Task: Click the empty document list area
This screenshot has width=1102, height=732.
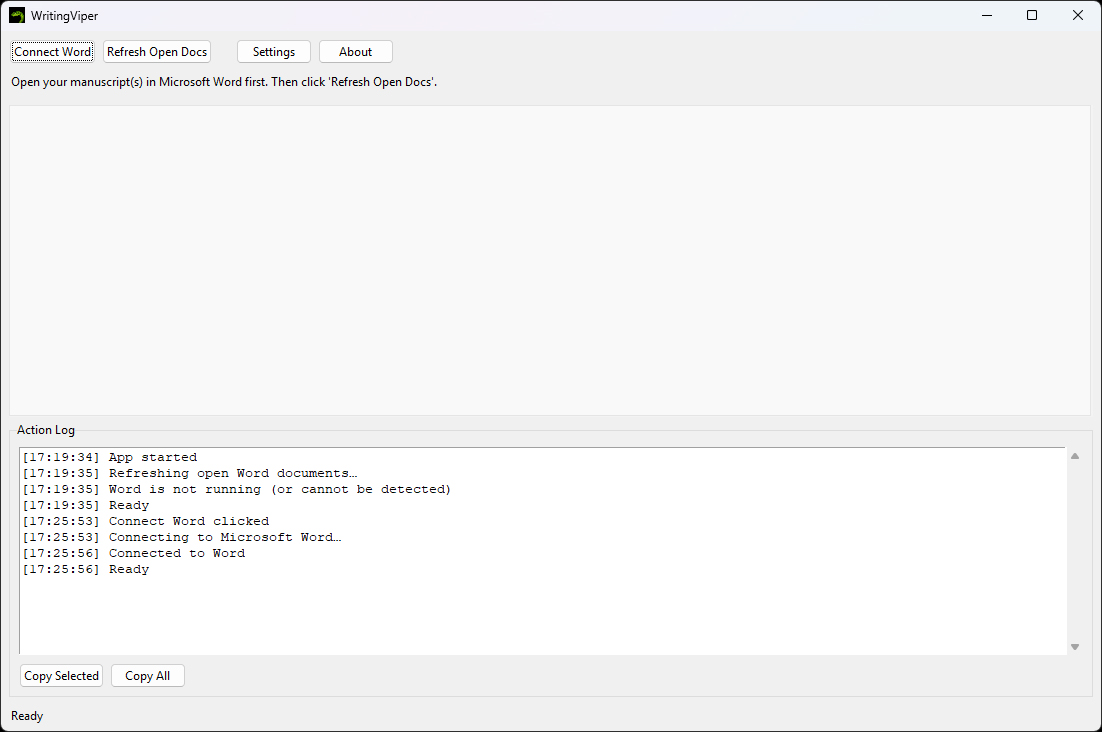Action: [x=550, y=260]
